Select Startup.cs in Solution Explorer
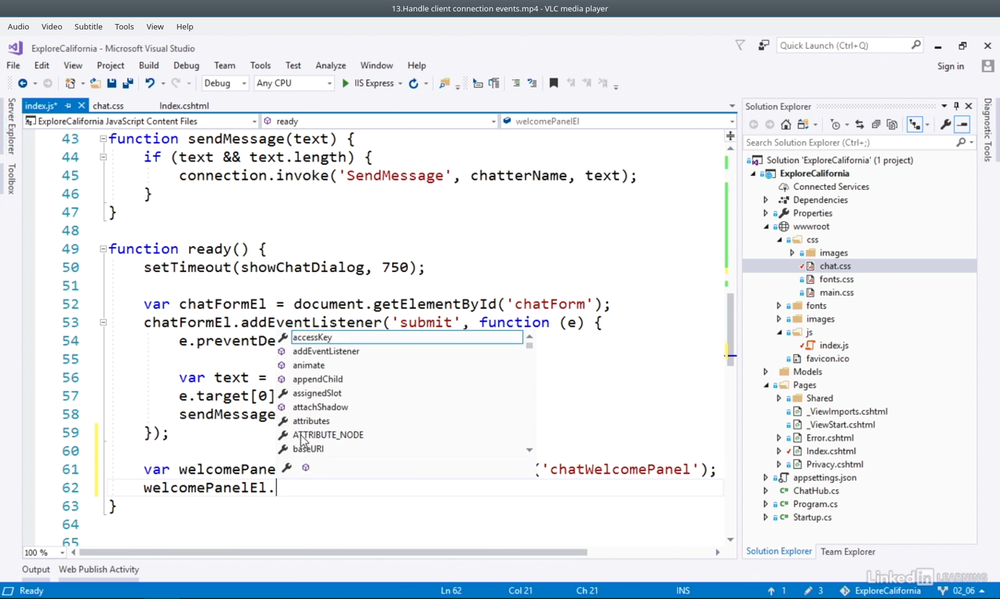This screenshot has height=599, width=1000. point(812,517)
